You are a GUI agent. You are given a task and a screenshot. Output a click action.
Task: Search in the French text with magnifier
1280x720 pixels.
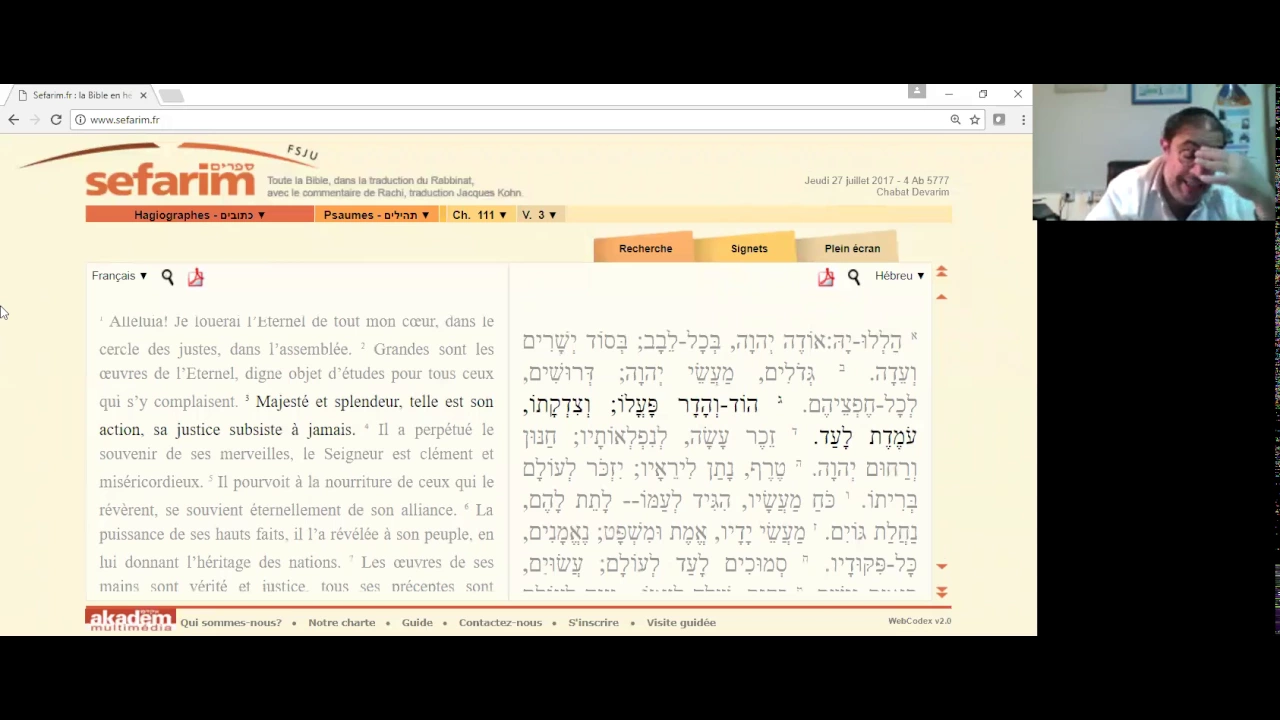[x=168, y=277]
